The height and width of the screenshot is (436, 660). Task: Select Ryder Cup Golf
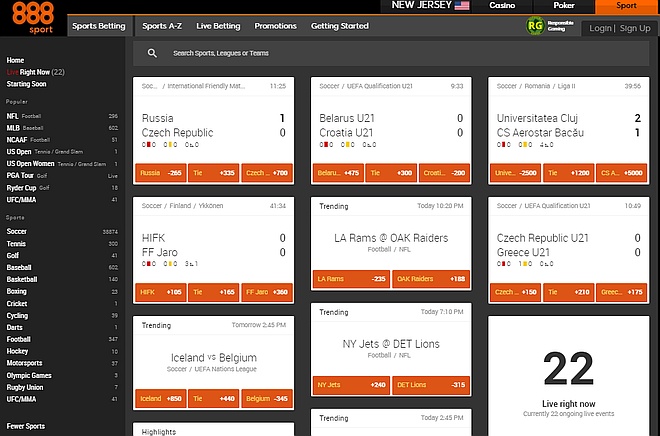pos(62,188)
